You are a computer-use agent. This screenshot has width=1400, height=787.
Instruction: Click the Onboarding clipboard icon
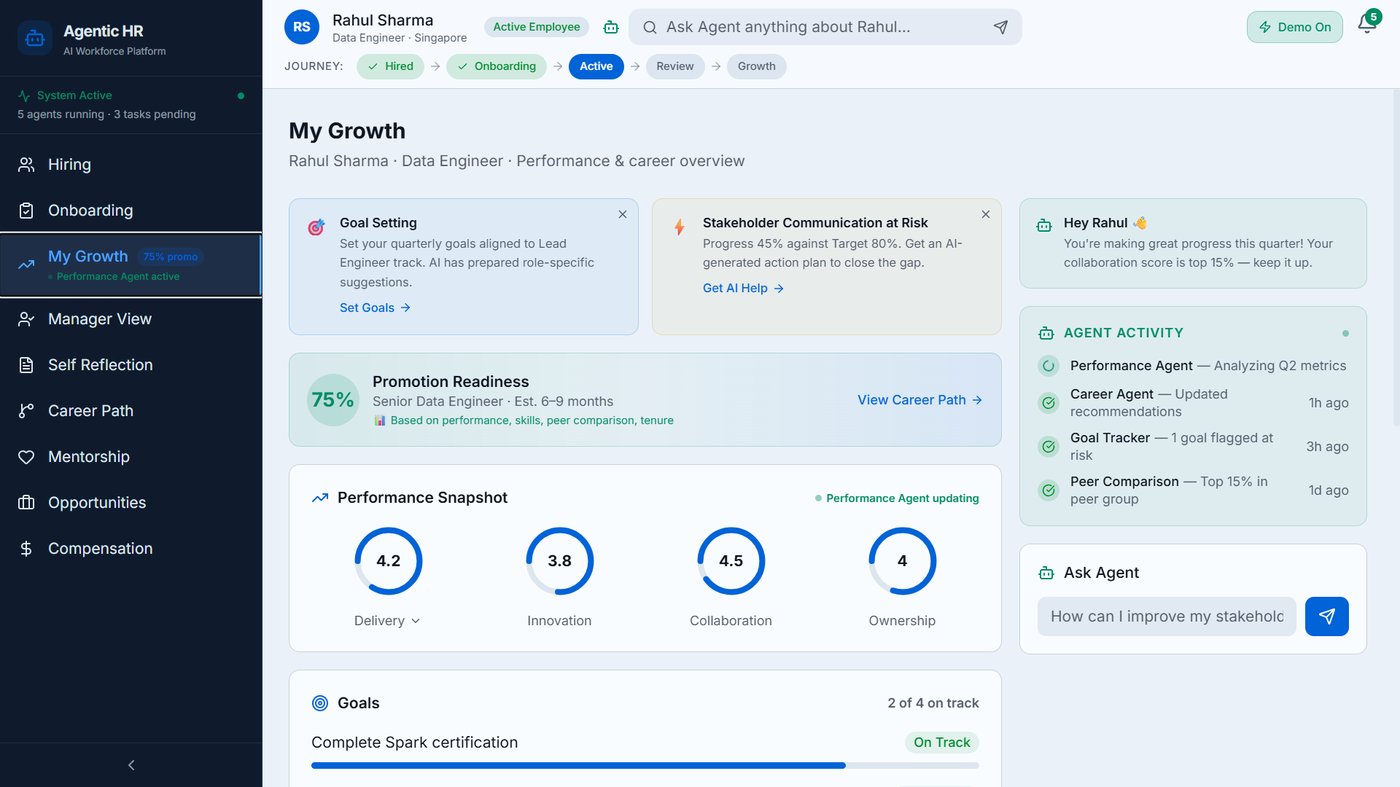[26, 211]
